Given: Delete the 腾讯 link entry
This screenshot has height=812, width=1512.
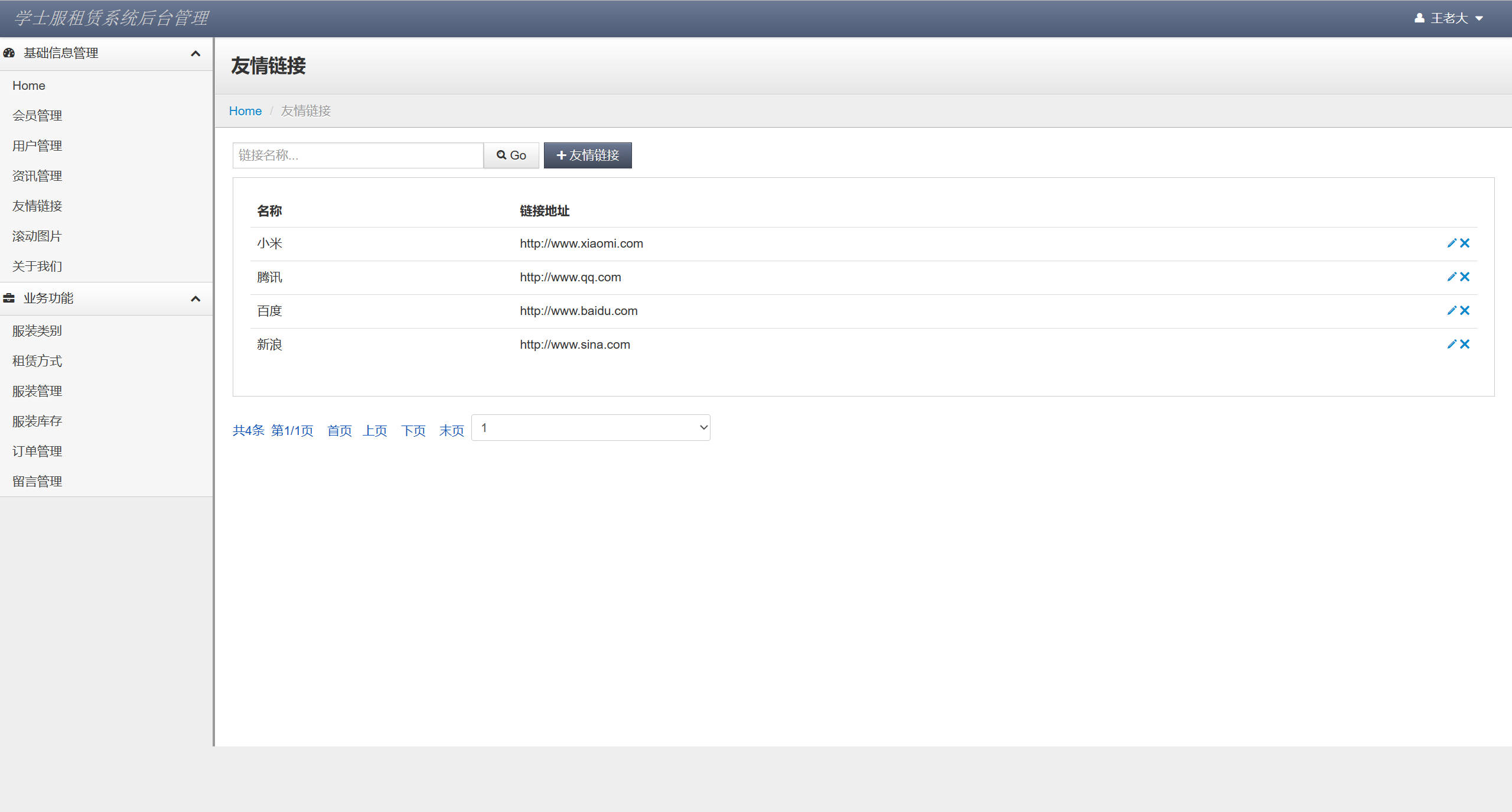Looking at the screenshot, I should (x=1465, y=277).
